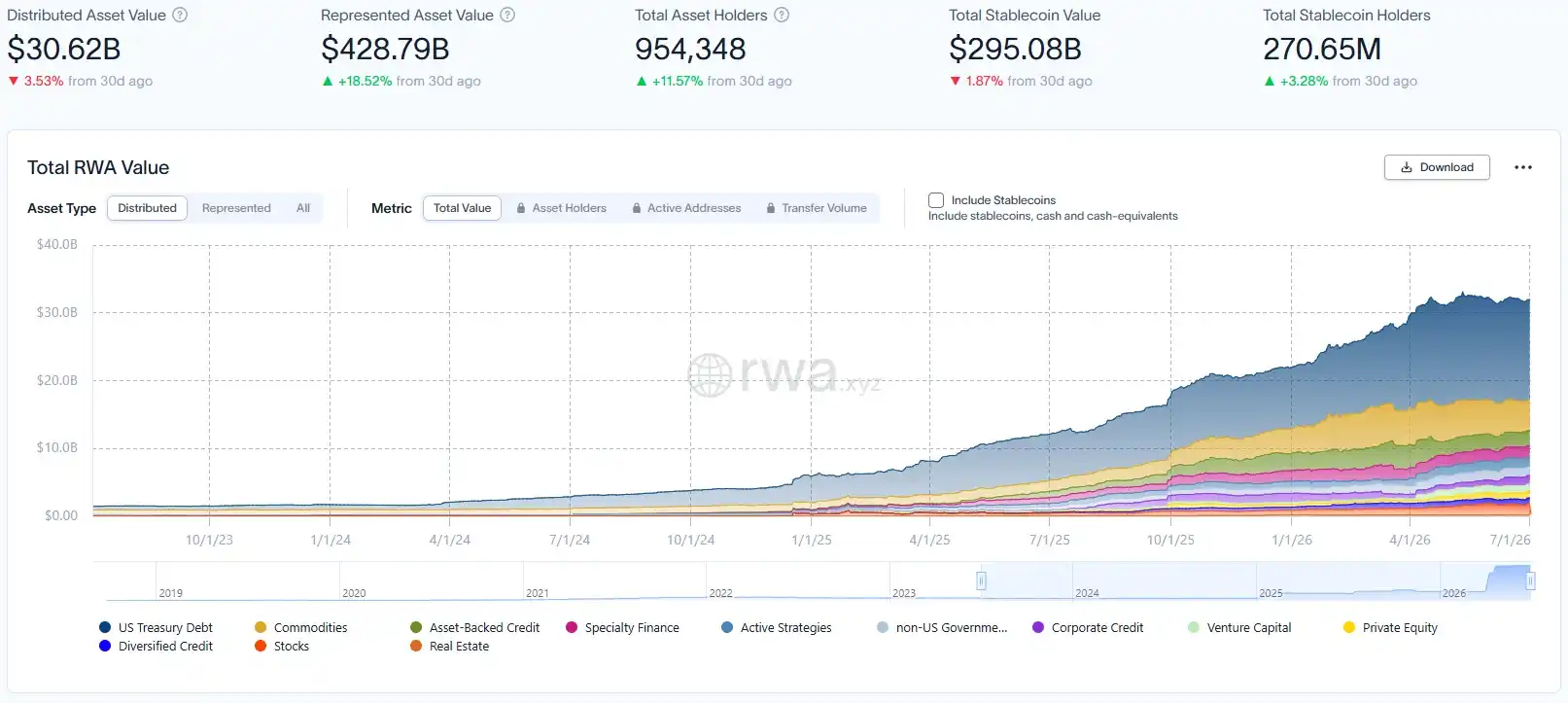Open the three-dot more options menu
The height and width of the screenshot is (703, 1568).
pos(1523,167)
